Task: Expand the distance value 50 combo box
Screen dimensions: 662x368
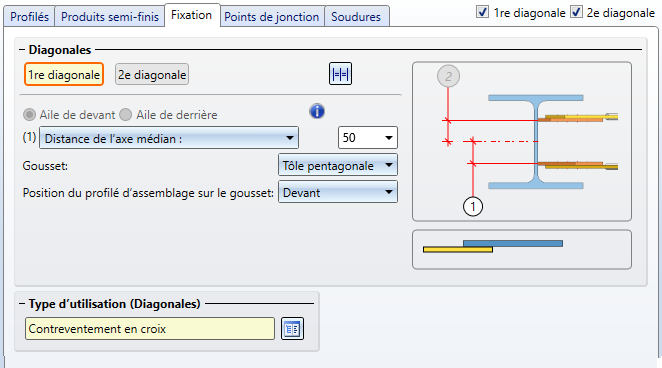Action: pyautogui.click(x=368, y=138)
